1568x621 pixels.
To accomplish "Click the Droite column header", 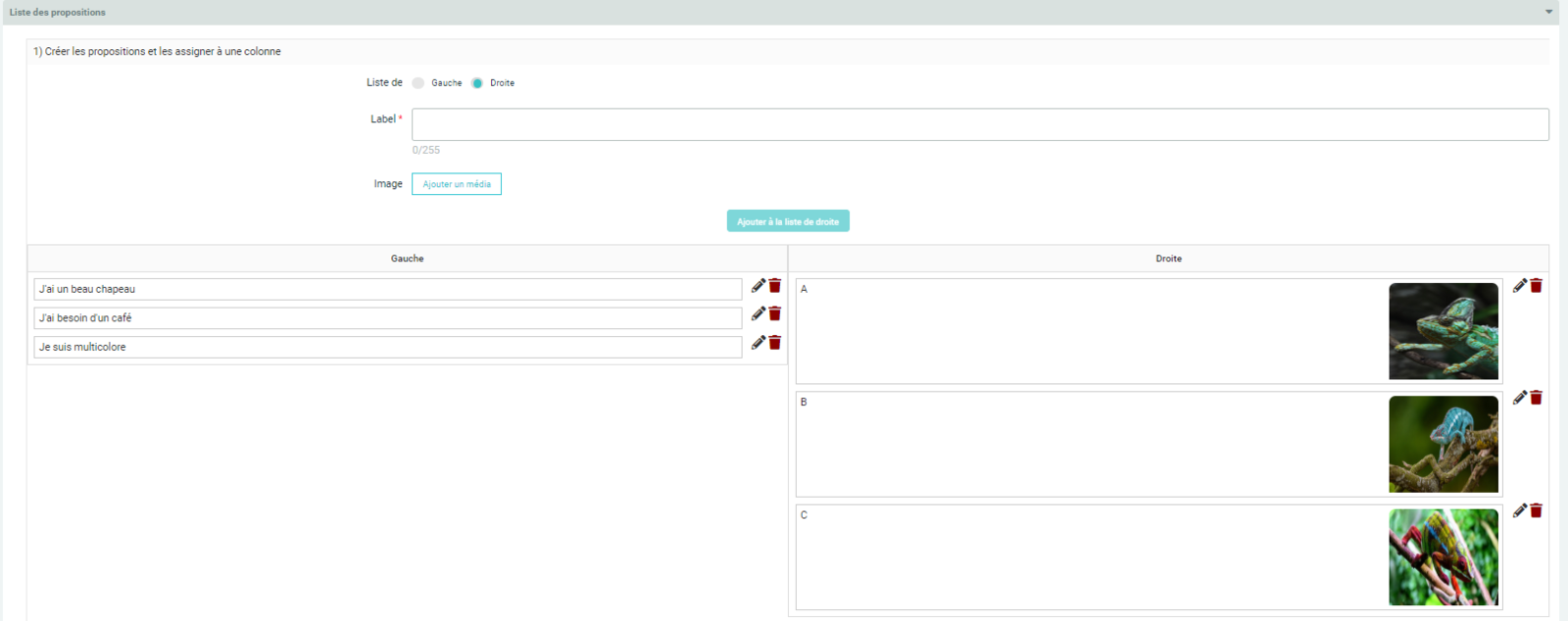I will point(1169,259).
